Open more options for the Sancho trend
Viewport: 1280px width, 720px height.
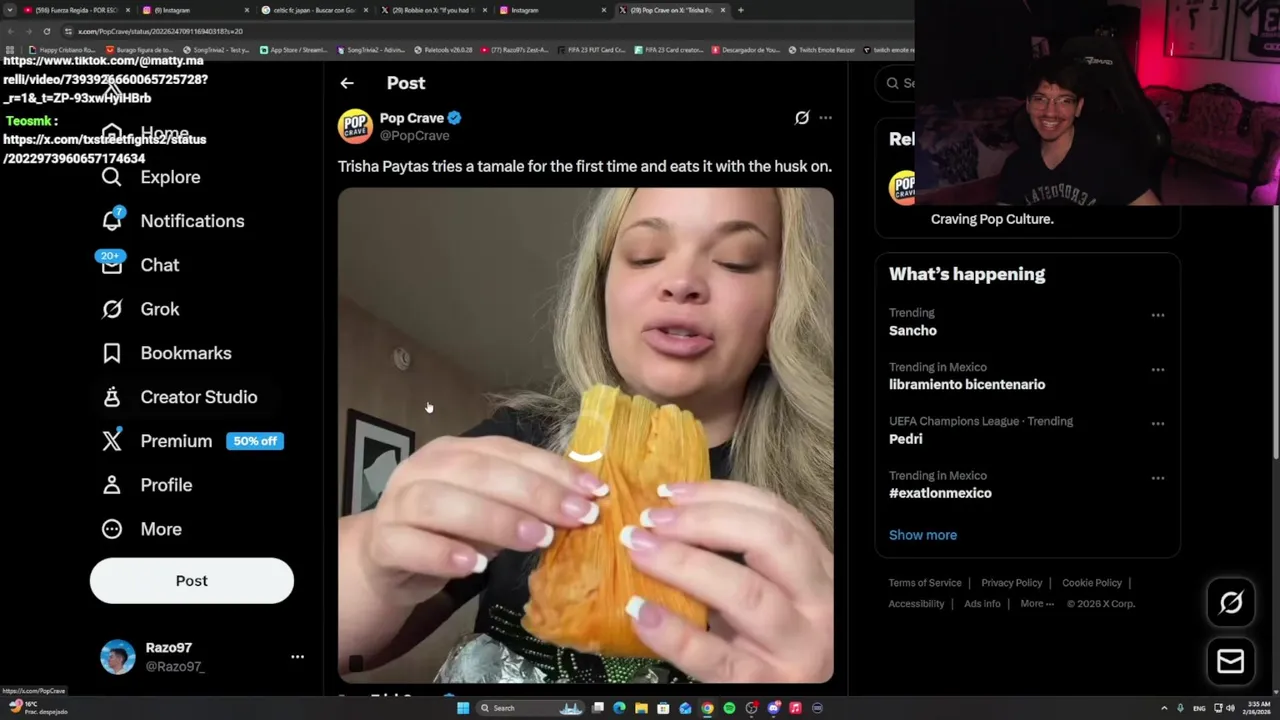pos(1157,315)
